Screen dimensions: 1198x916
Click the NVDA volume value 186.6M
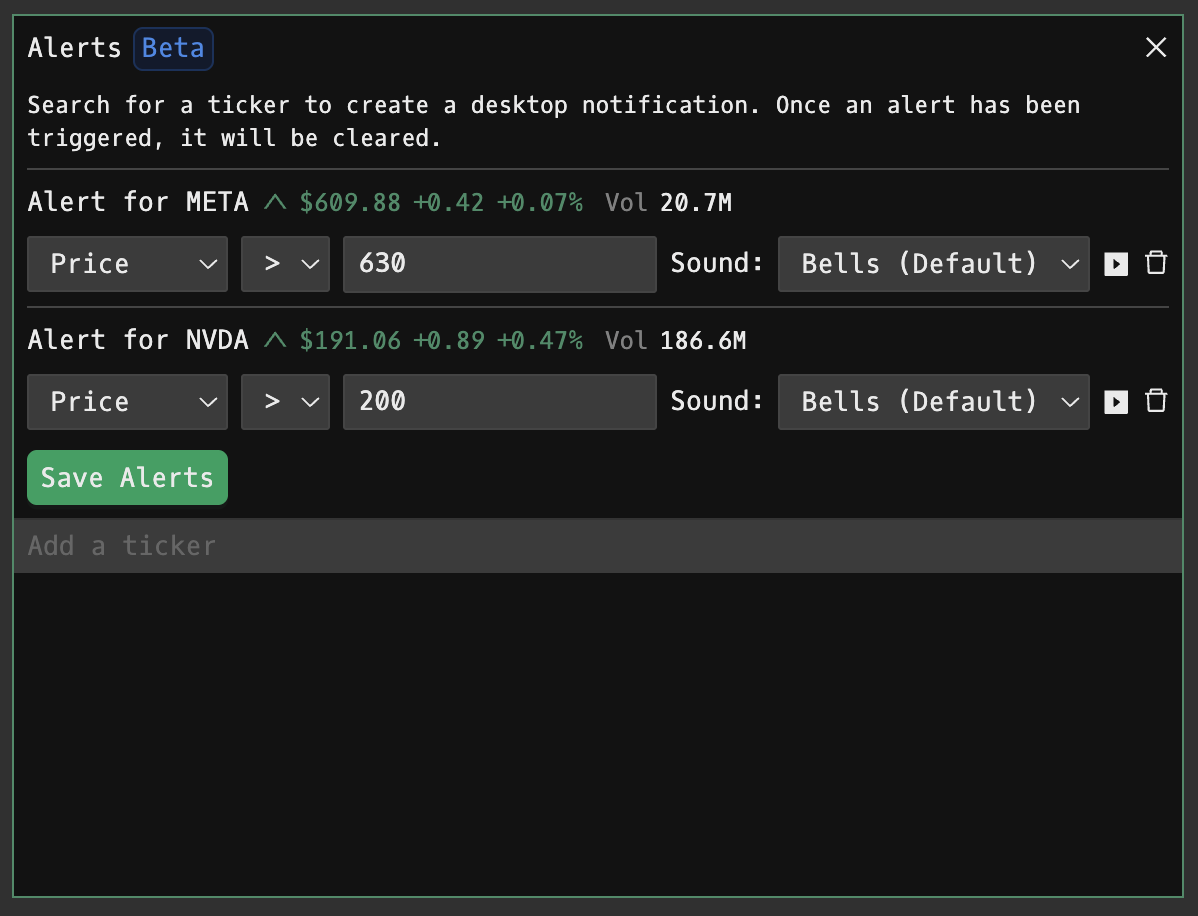tap(703, 340)
